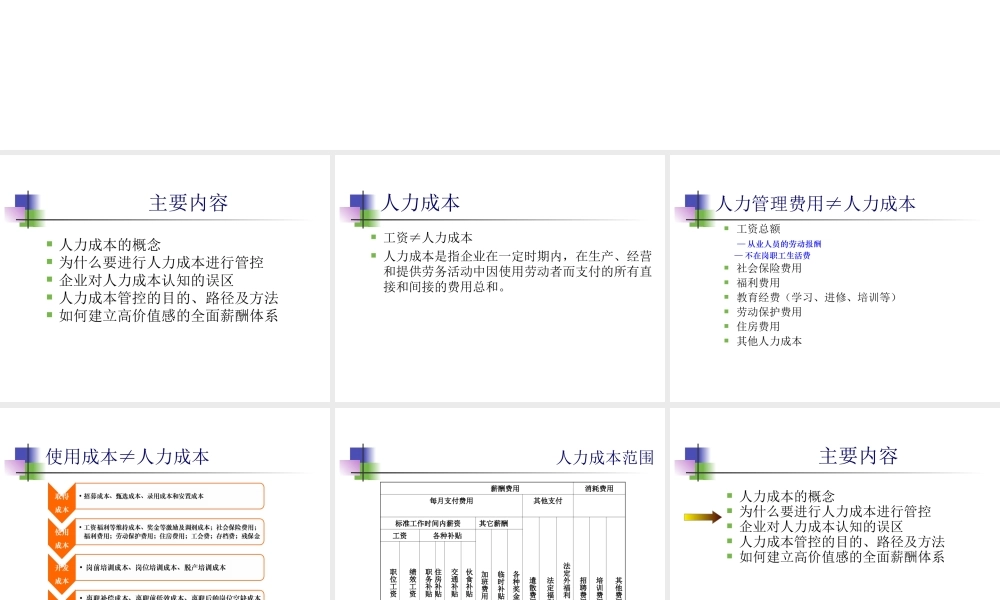Click 人力成本的概念 in the slide without arrow
Screen dimensions: 1000x600
point(110,245)
